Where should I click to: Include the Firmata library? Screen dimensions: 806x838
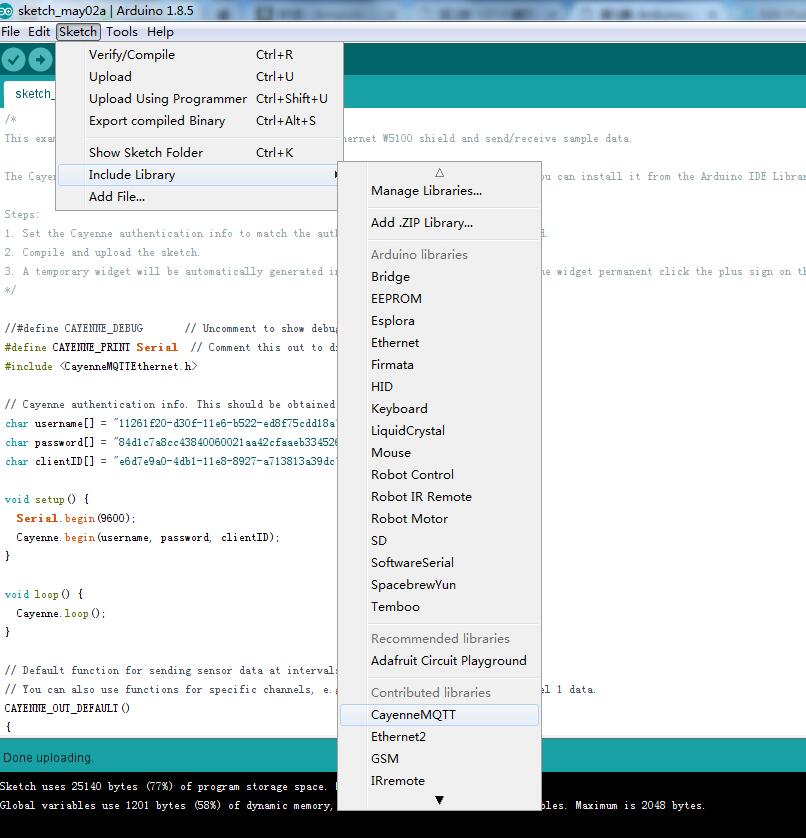pyautogui.click(x=439, y=364)
